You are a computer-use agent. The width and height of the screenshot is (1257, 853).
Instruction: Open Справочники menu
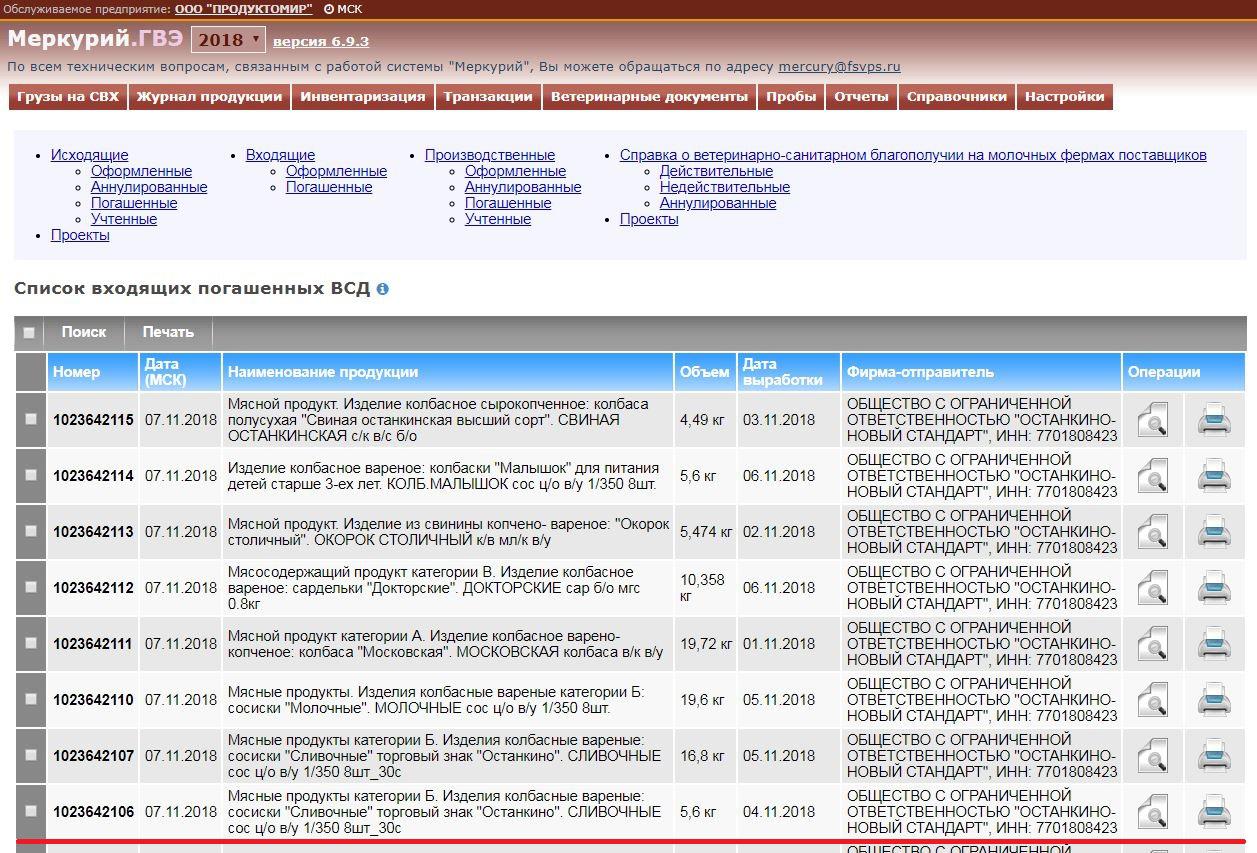point(957,97)
